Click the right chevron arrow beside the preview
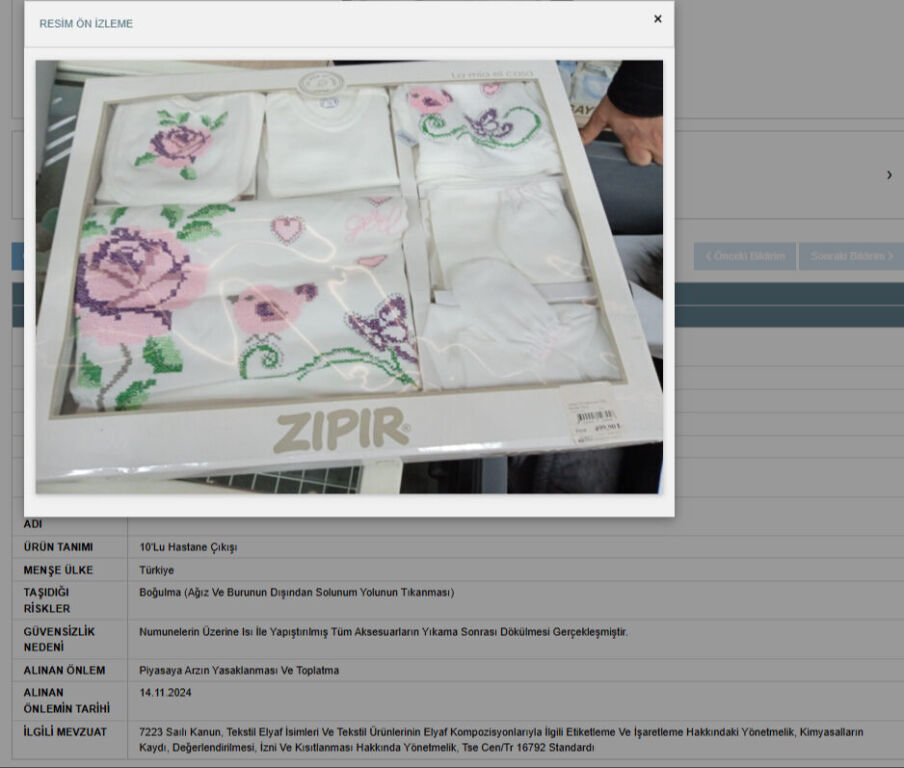904x768 pixels. (889, 175)
